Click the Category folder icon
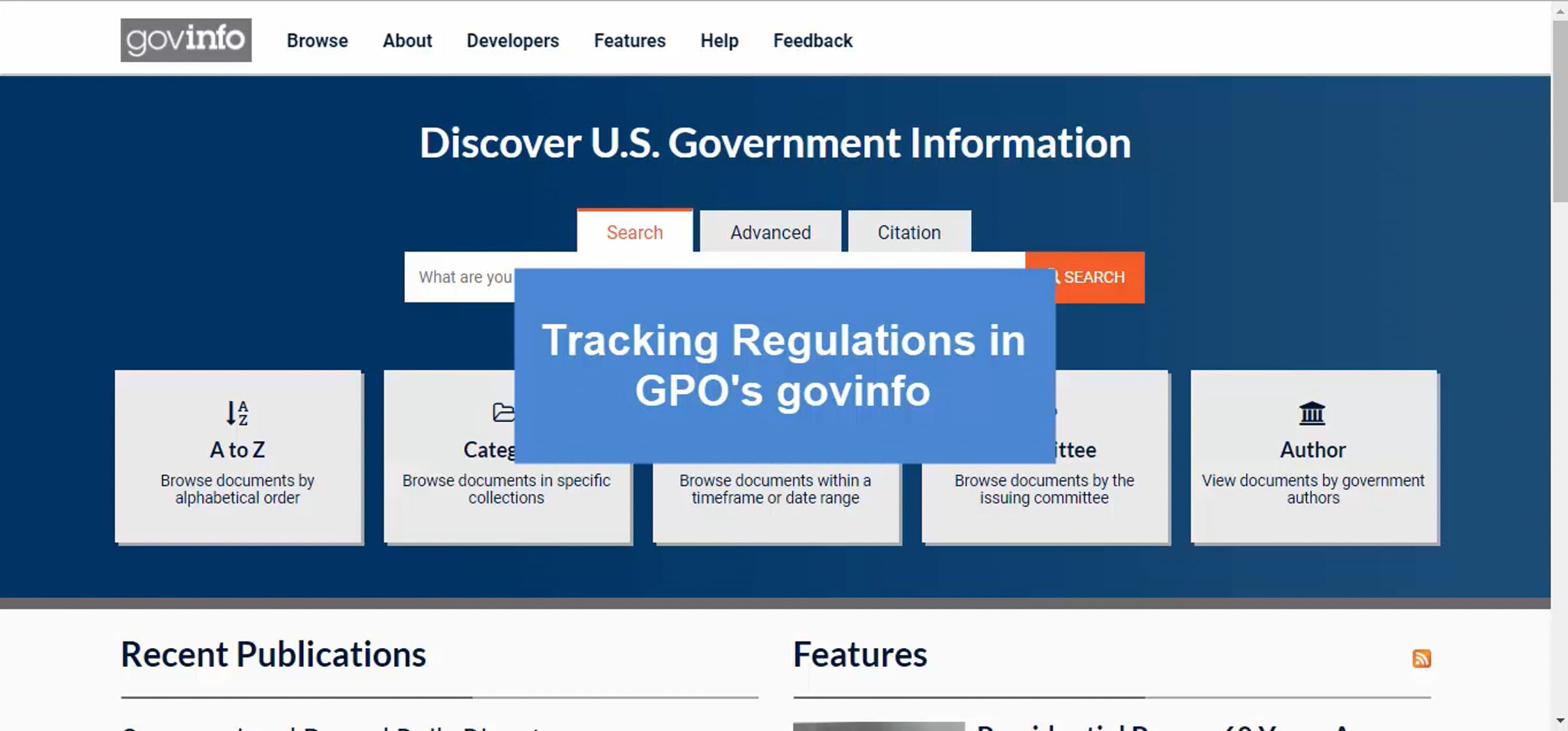The width and height of the screenshot is (1568, 731). click(x=504, y=413)
